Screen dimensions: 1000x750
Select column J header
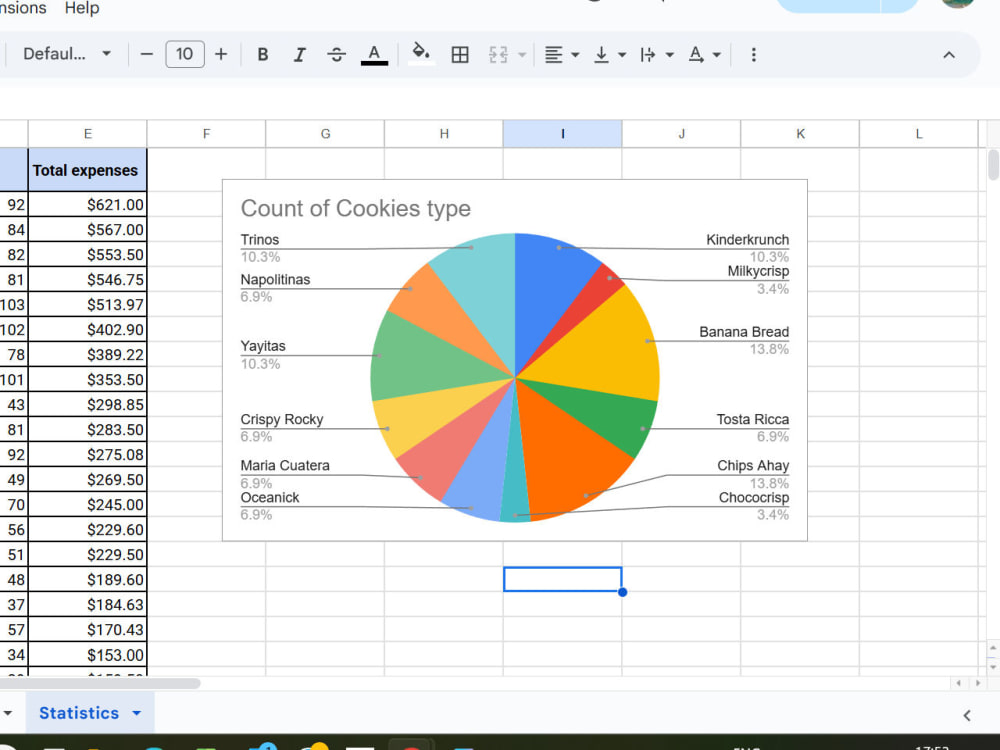coord(681,134)
